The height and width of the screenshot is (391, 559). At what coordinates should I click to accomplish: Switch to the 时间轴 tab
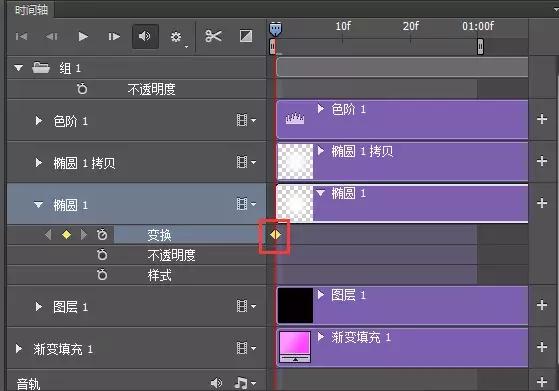pyautogui.click(x=31, y=10)
